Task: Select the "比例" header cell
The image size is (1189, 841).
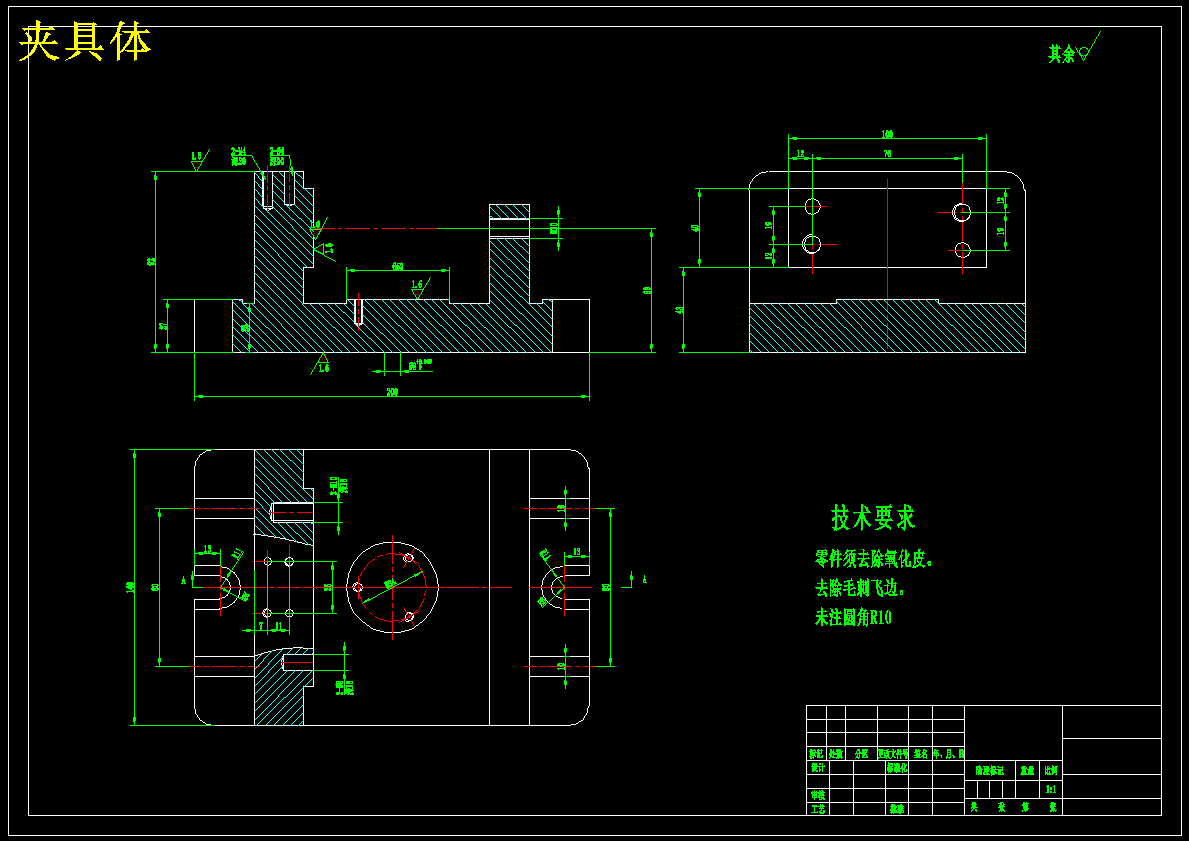Action: click(x=1051, y=770)
